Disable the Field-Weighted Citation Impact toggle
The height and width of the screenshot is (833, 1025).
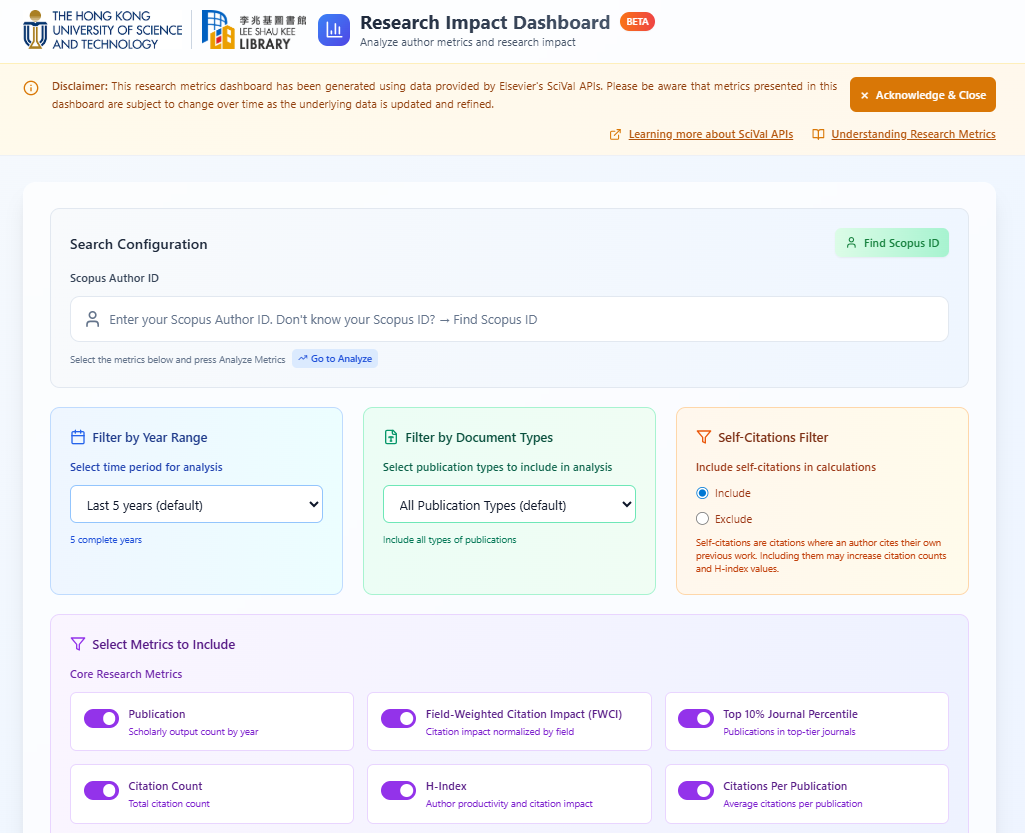pos(399,719)
